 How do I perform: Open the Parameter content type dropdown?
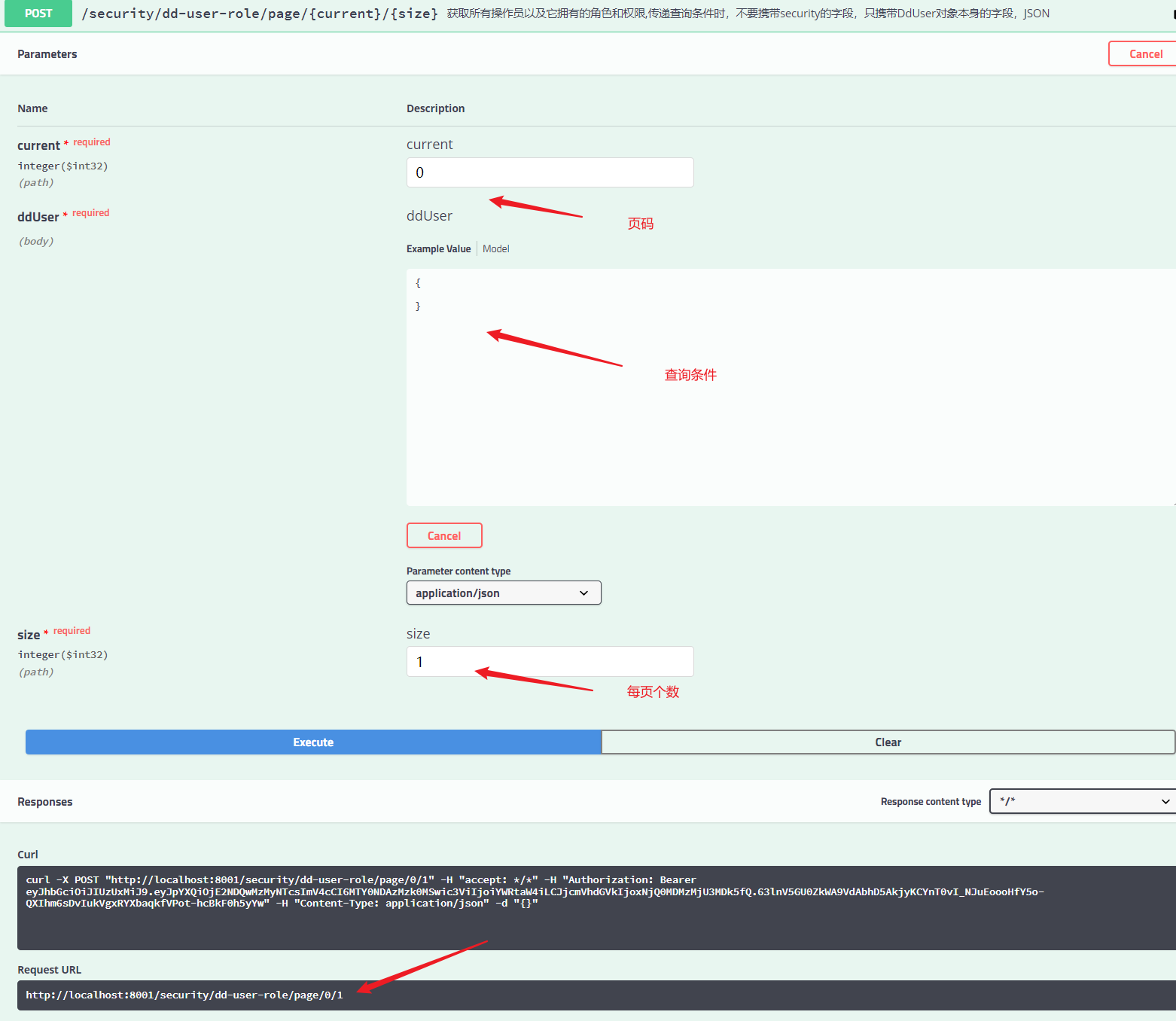pos(503,593)
